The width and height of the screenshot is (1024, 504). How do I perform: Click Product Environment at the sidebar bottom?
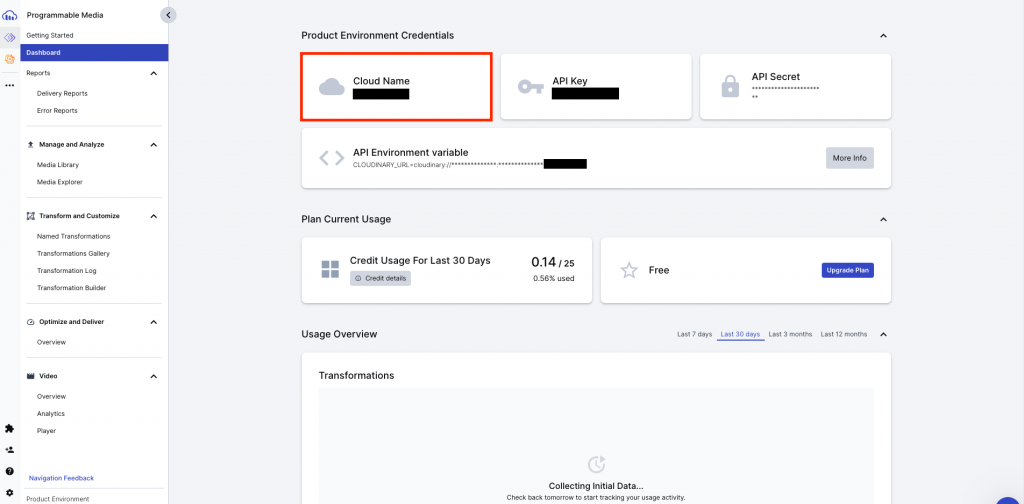(57, 499)
